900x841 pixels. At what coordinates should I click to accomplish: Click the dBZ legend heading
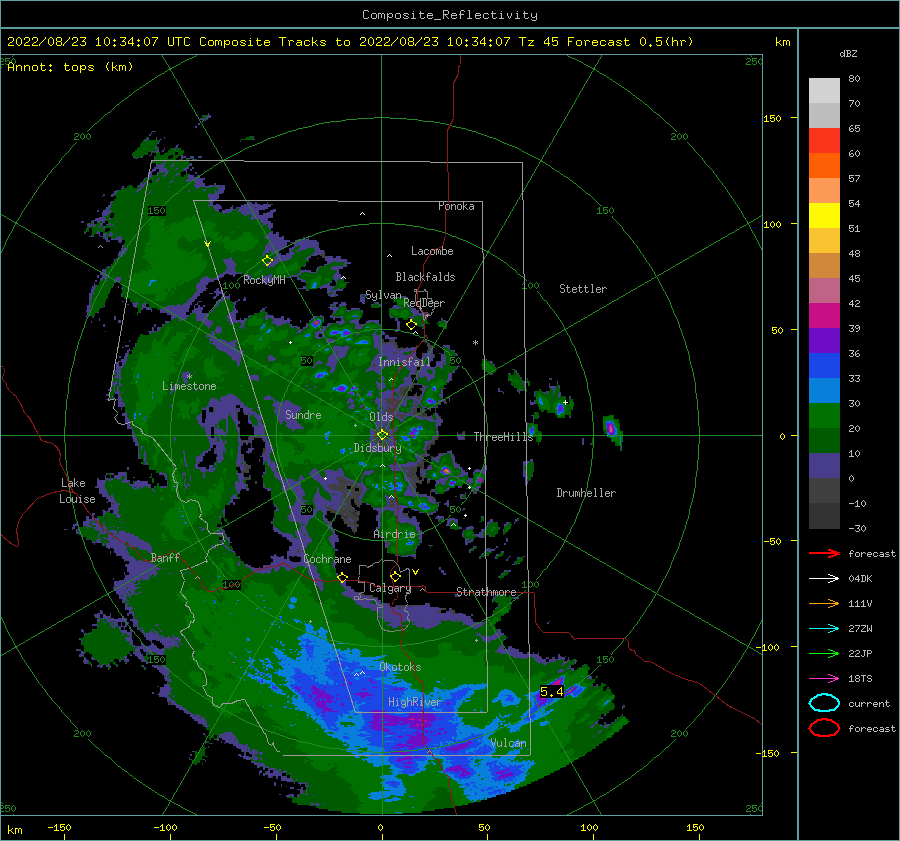pyautogui.click(x=848, y=53)
